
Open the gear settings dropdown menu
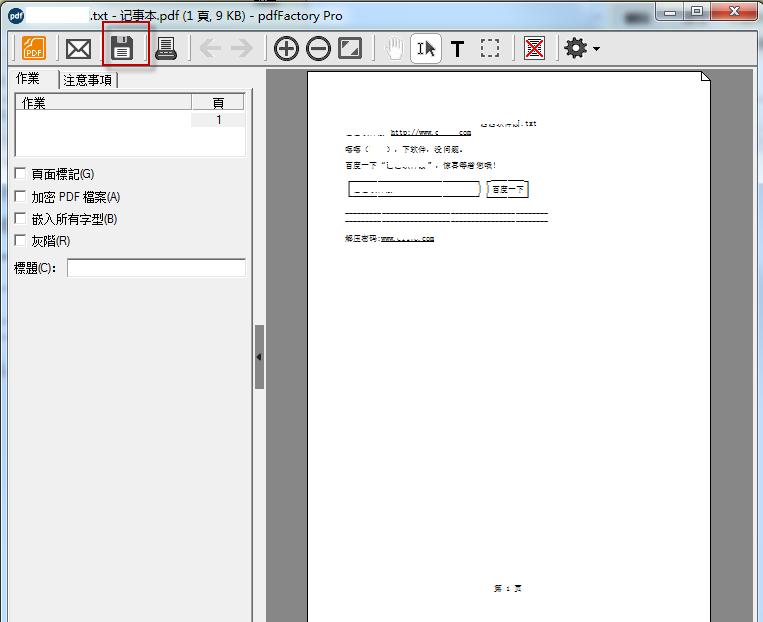[581, 48]
